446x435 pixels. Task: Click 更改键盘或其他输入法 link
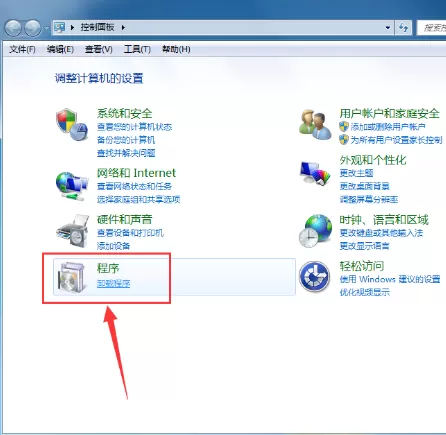[381, 233]
